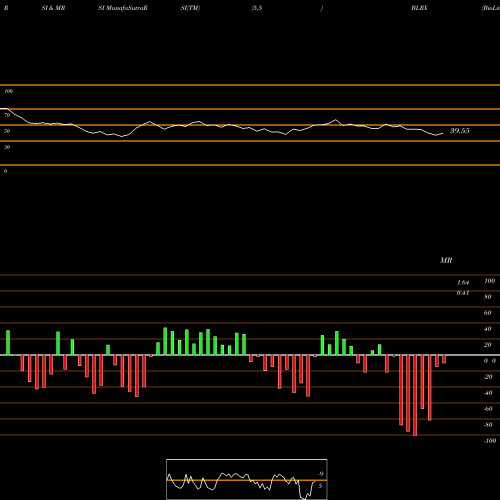Click the 80 label on the MR axis
The width and height of the screenshot is (500, 500).
488,297
